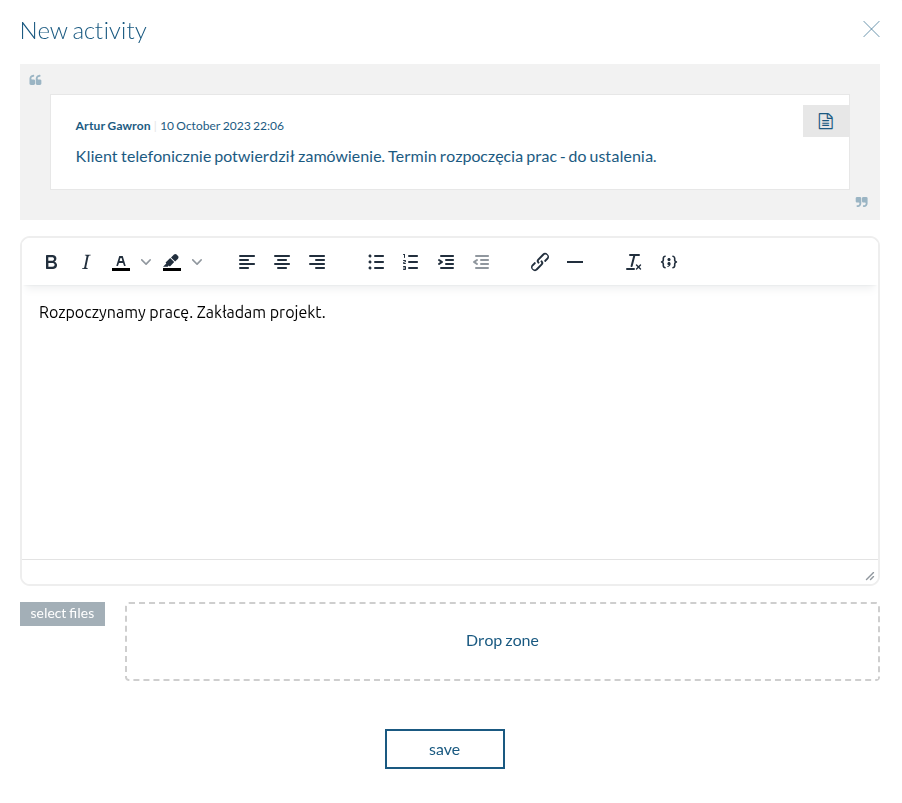
Task: Insert a horizontal line
Action: 575,262
